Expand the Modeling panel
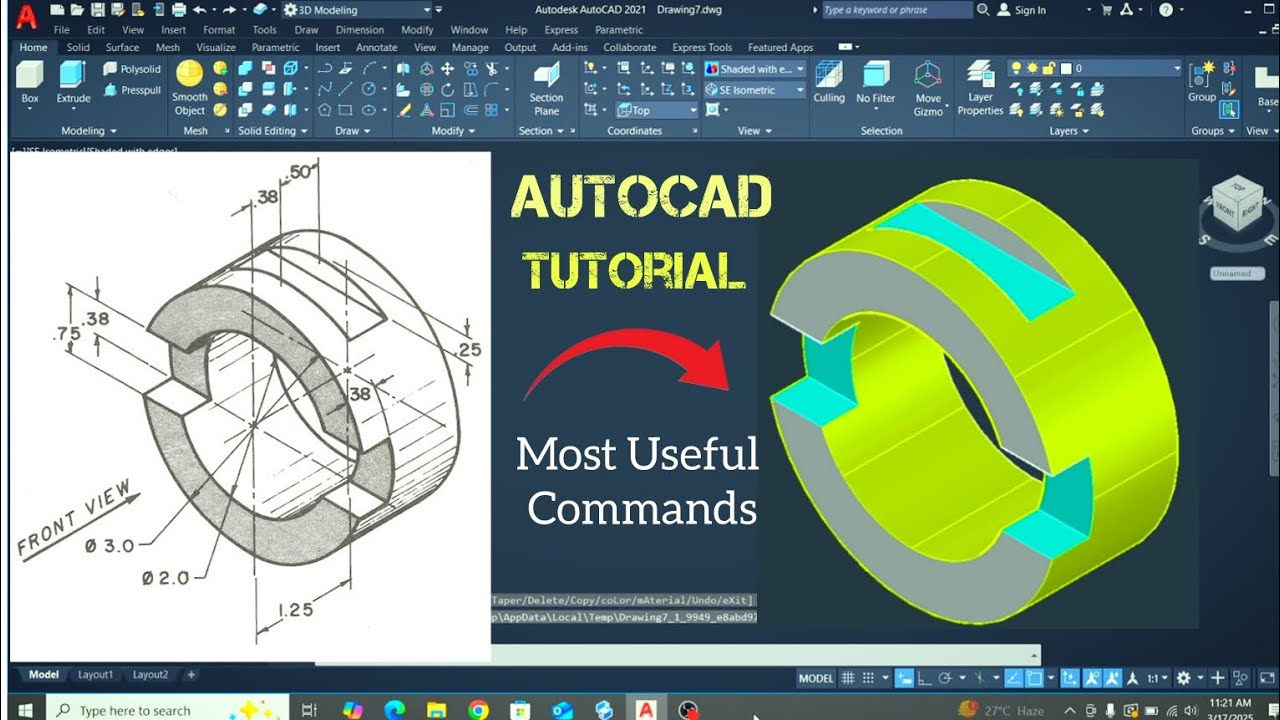Image resolution: width=1280 pixels, height=720 pixels. (88, 131)
